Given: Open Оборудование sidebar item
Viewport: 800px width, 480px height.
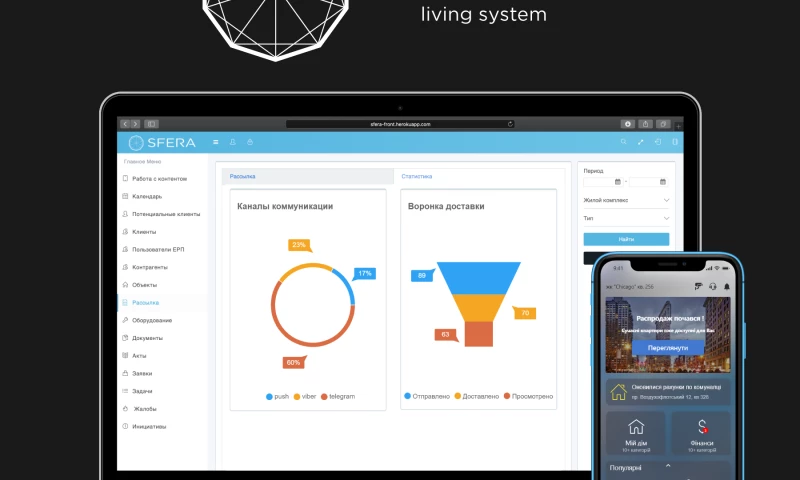Looking at the screenshot, I should [x=162, y=320].
